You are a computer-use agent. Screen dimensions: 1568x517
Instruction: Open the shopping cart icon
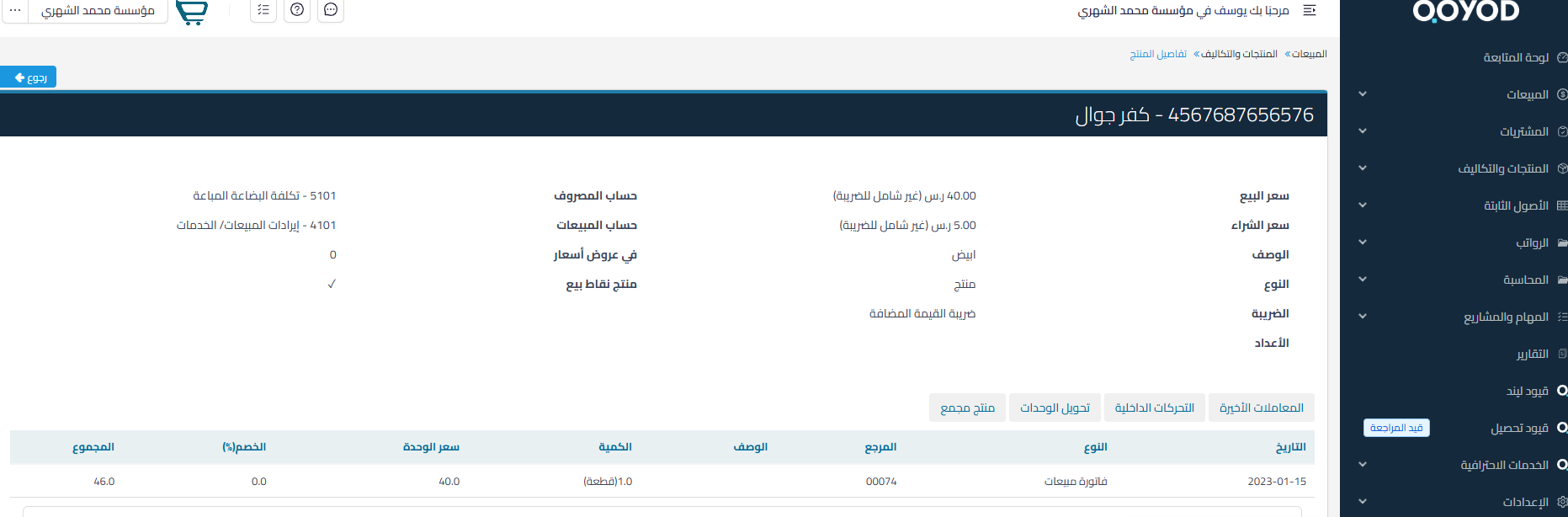point(192,12)
